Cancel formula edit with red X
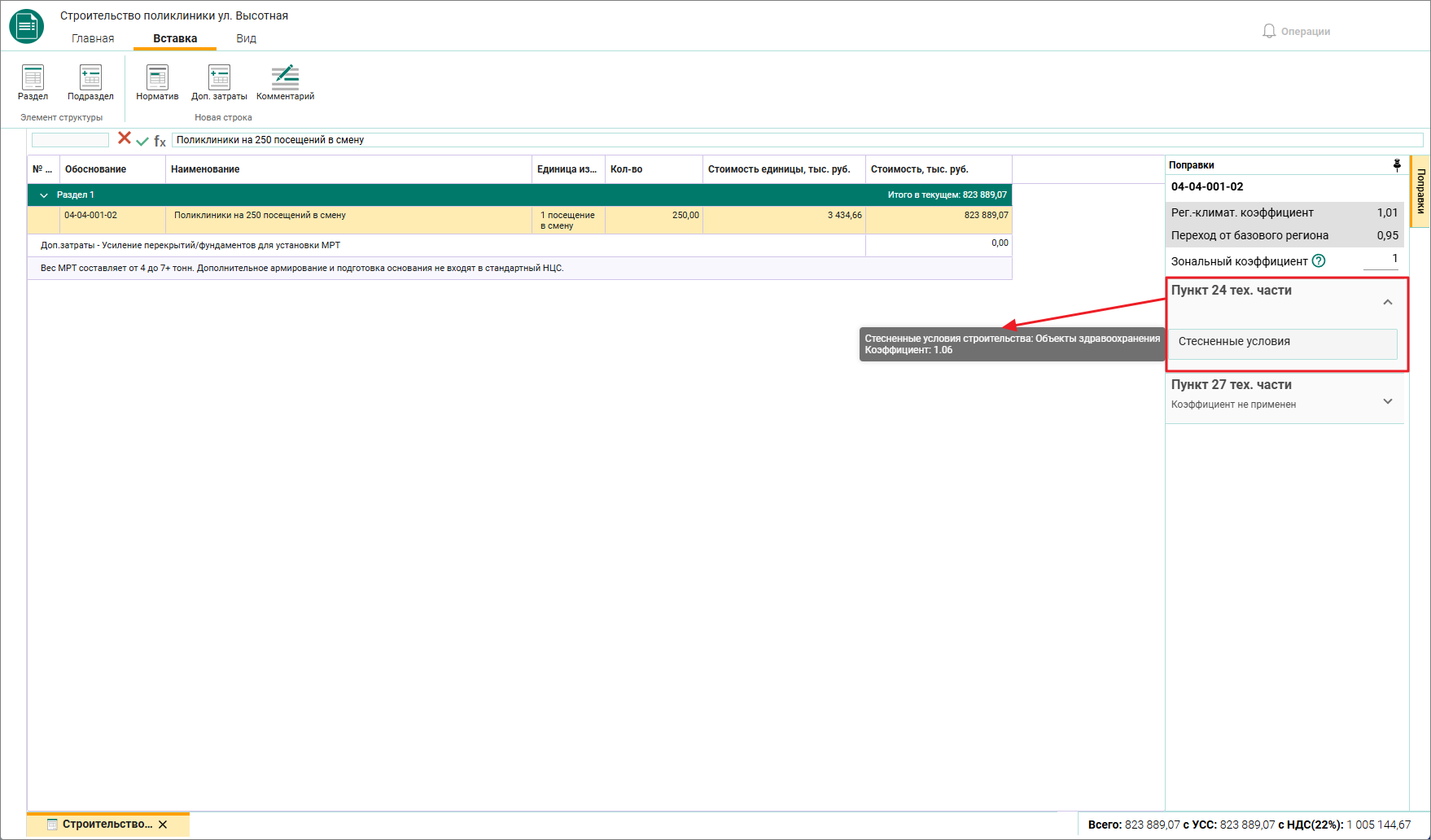This screenshot has width=1431, height=840. [x=125, y=138]
